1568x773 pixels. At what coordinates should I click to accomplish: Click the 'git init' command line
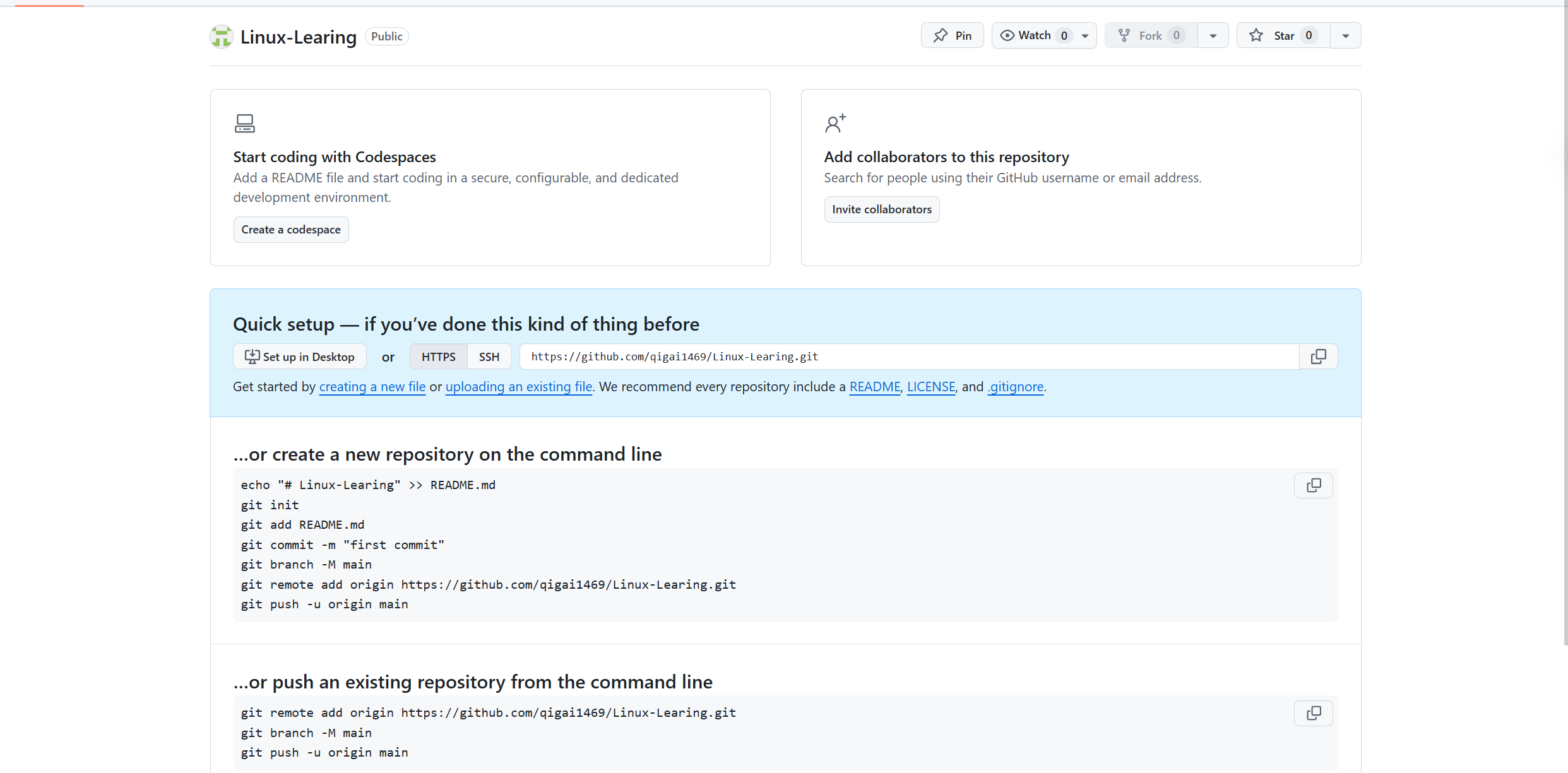(x=270, y=505)
